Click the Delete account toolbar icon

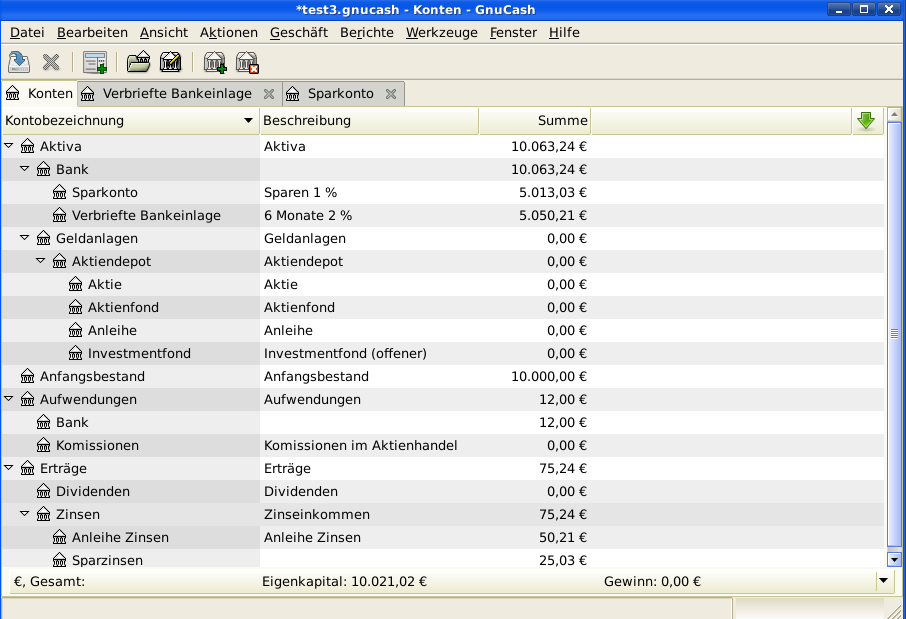[x=247, y=63]
